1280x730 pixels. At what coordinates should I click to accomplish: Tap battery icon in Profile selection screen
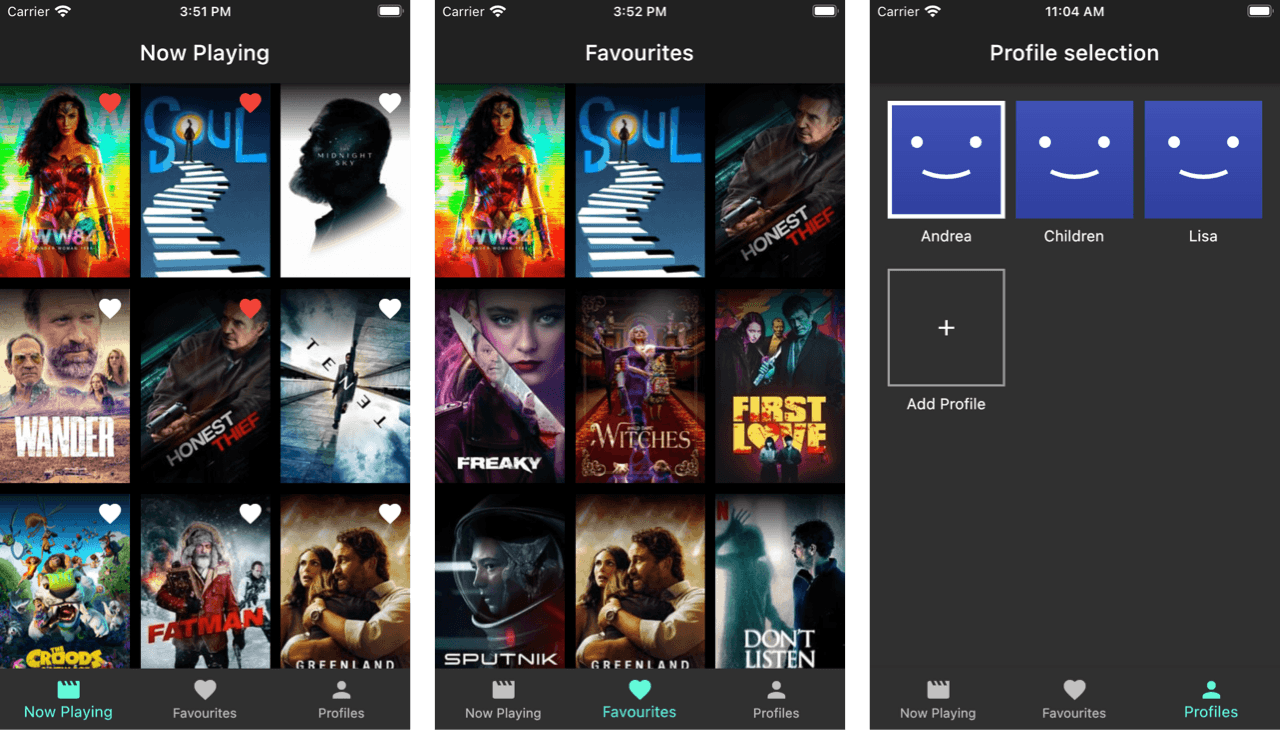(1260, 11)
